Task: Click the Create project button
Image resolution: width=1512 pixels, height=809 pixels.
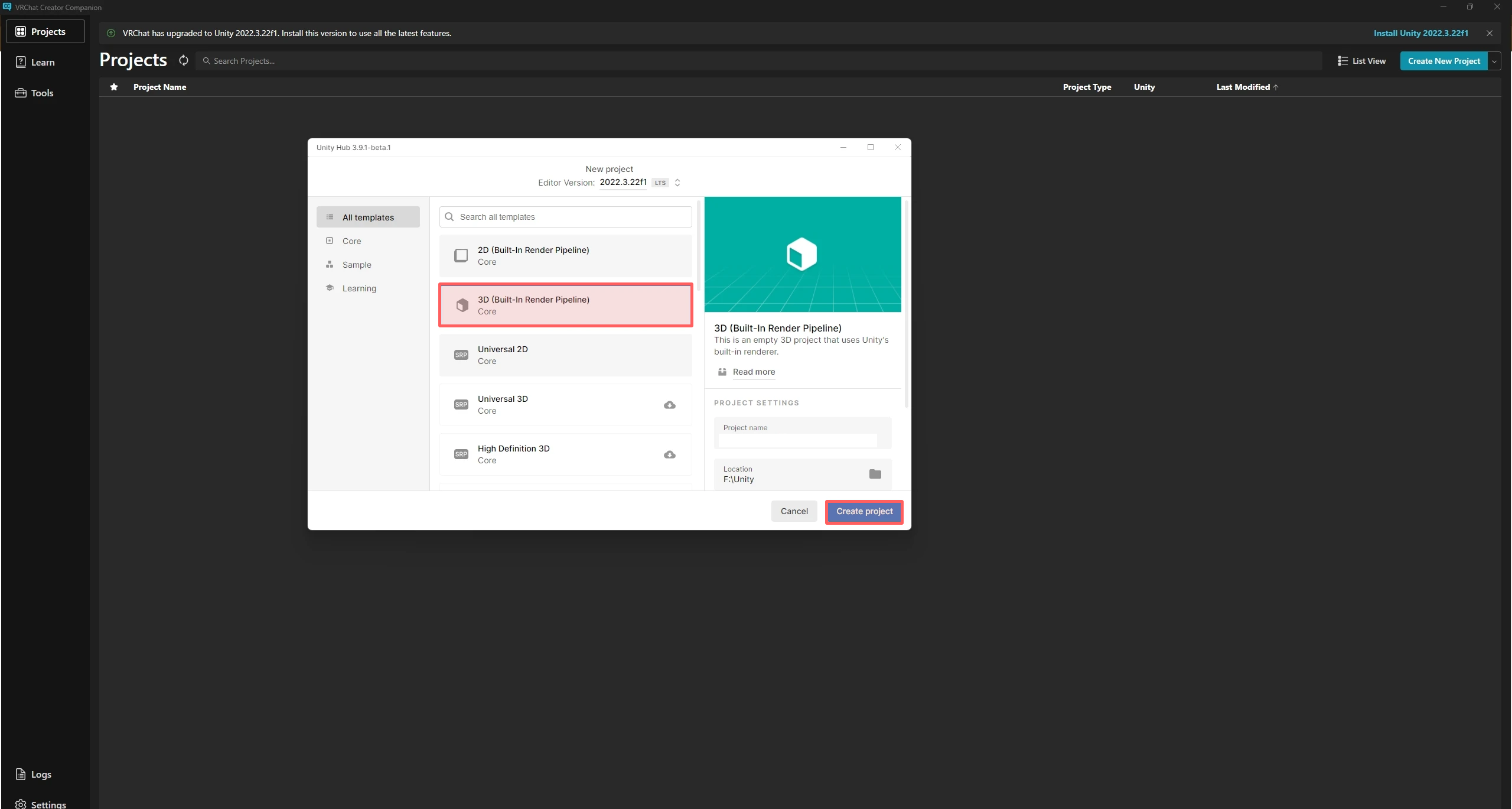Action: tap(864, 511)
